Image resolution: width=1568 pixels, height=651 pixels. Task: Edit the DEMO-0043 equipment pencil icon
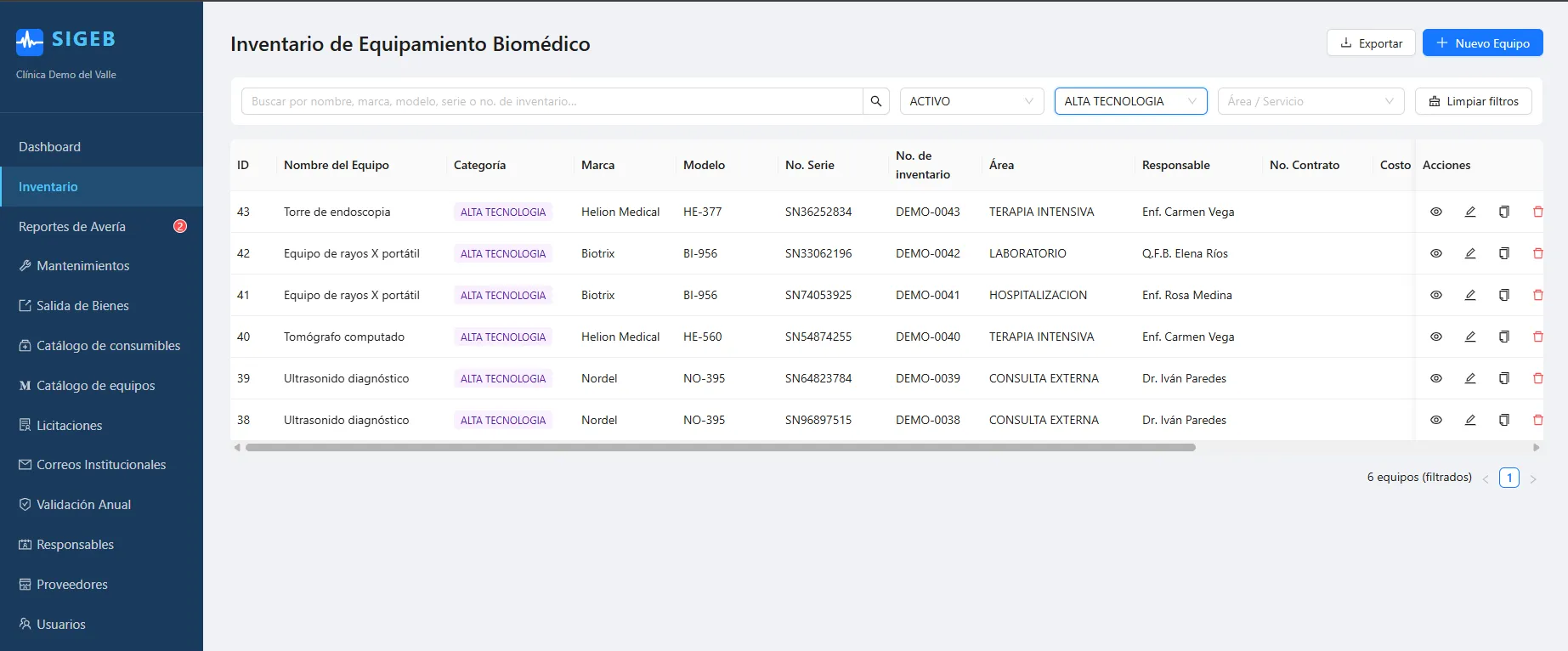click(x=1470, y=212)
